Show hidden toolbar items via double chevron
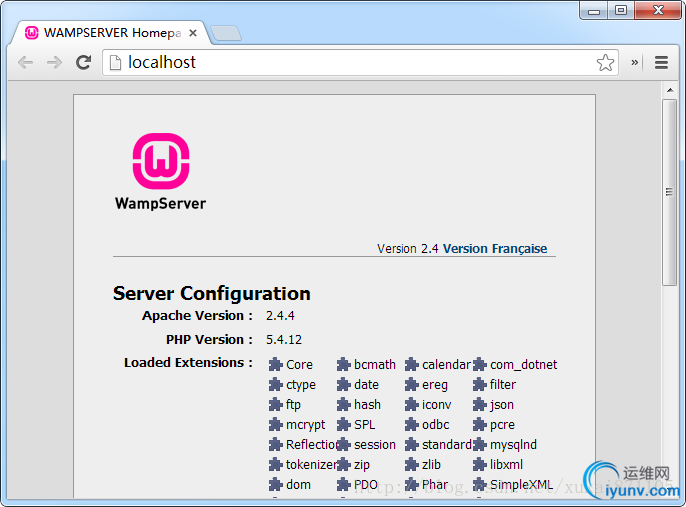This screenshot has height=507, width=686. click(634, 63)
